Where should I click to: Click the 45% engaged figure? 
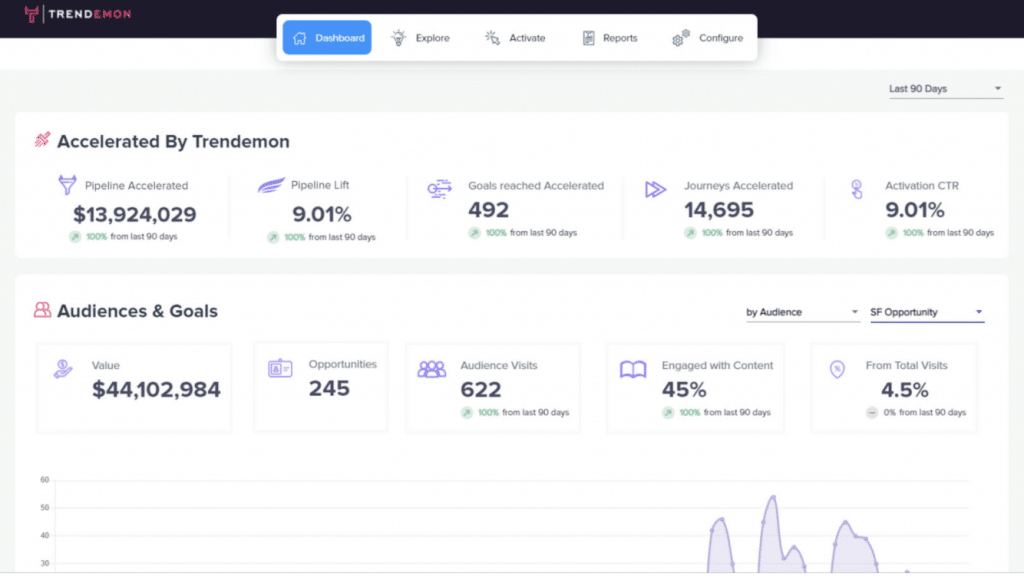pos(684,390)
